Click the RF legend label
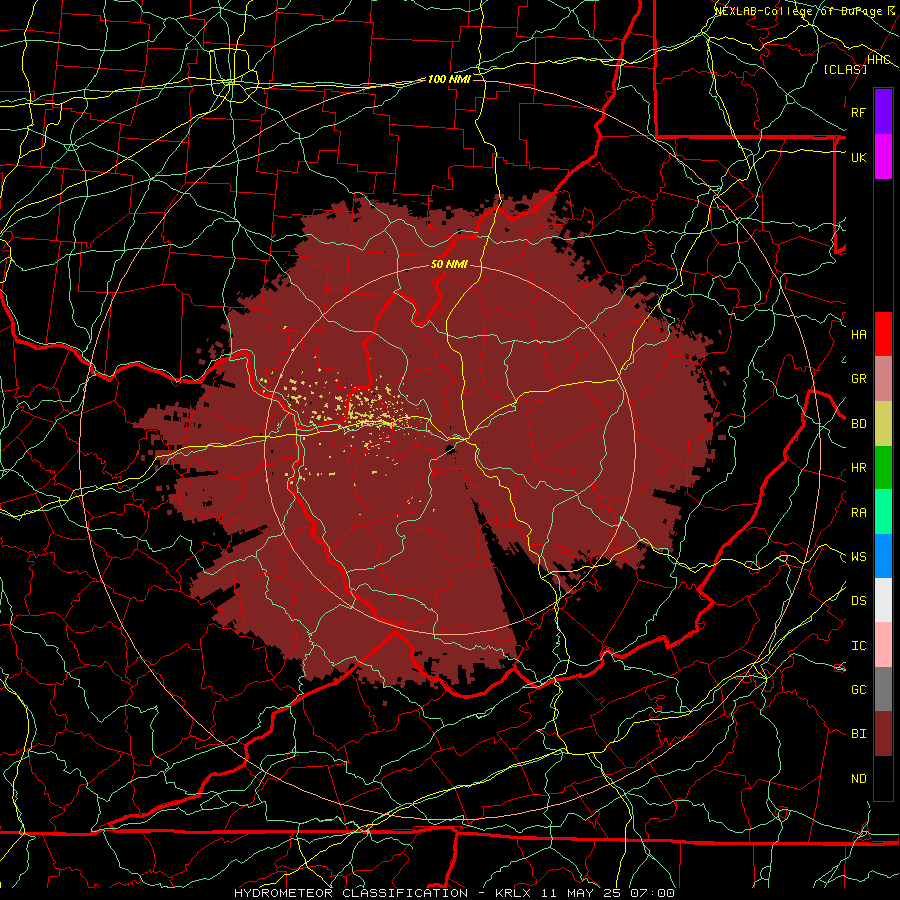The height and width of the screenshot is (900, 900). point(858,112)
